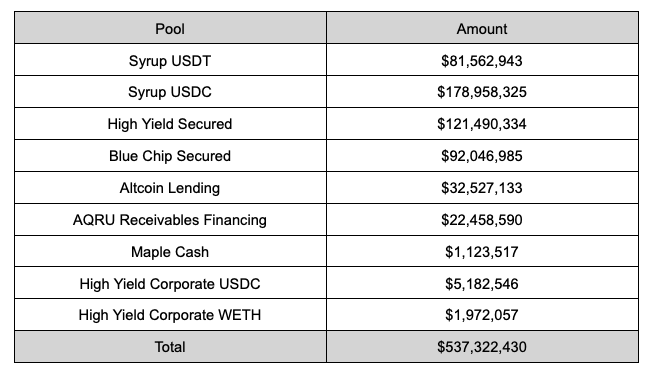Image resolution: width=654 pixels, height=372 pixels.
Task: Click the $121,490,334 amount cell
Action: pos(482,124)
